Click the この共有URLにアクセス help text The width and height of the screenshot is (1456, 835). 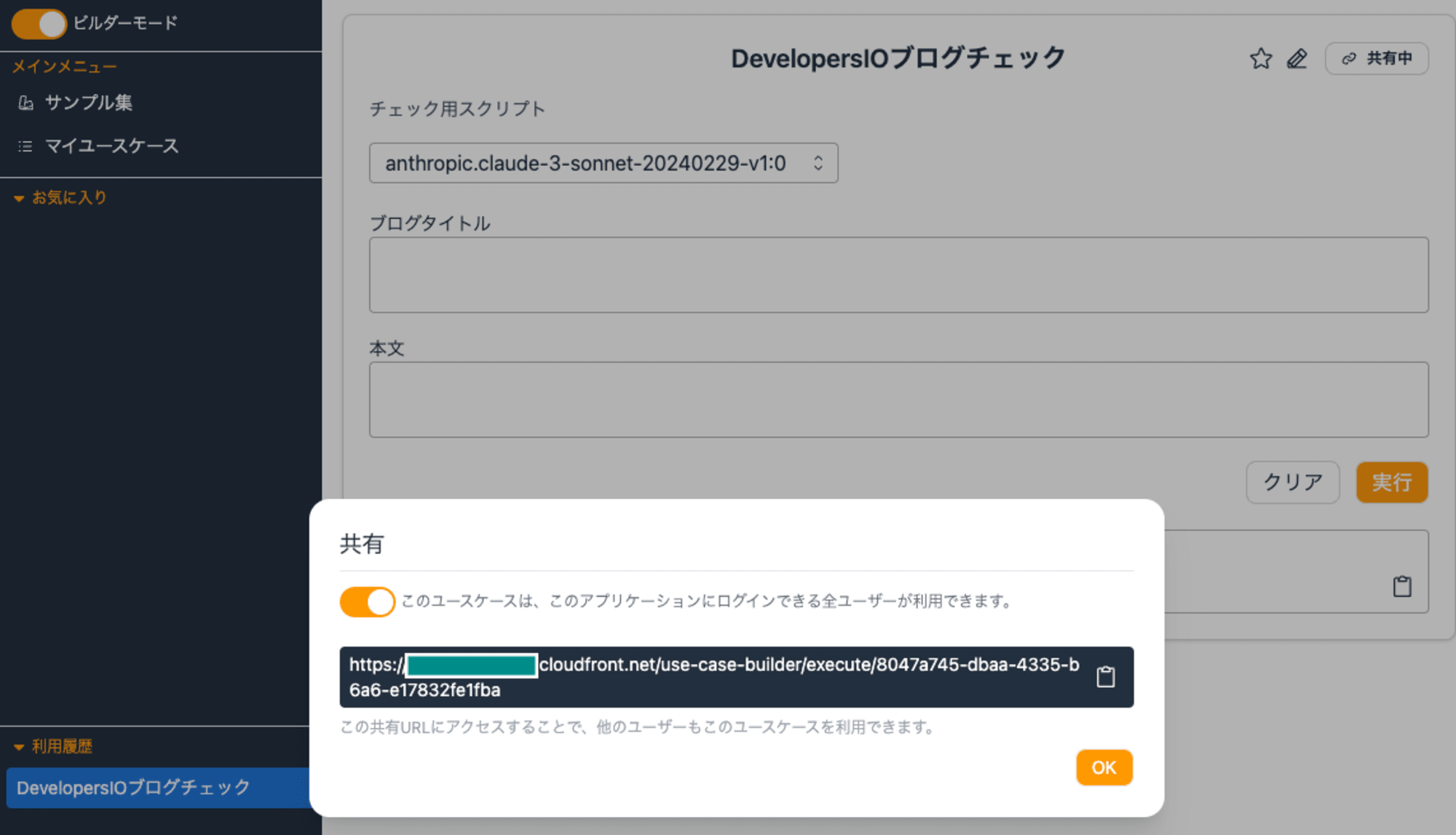[x=638, y=727]
